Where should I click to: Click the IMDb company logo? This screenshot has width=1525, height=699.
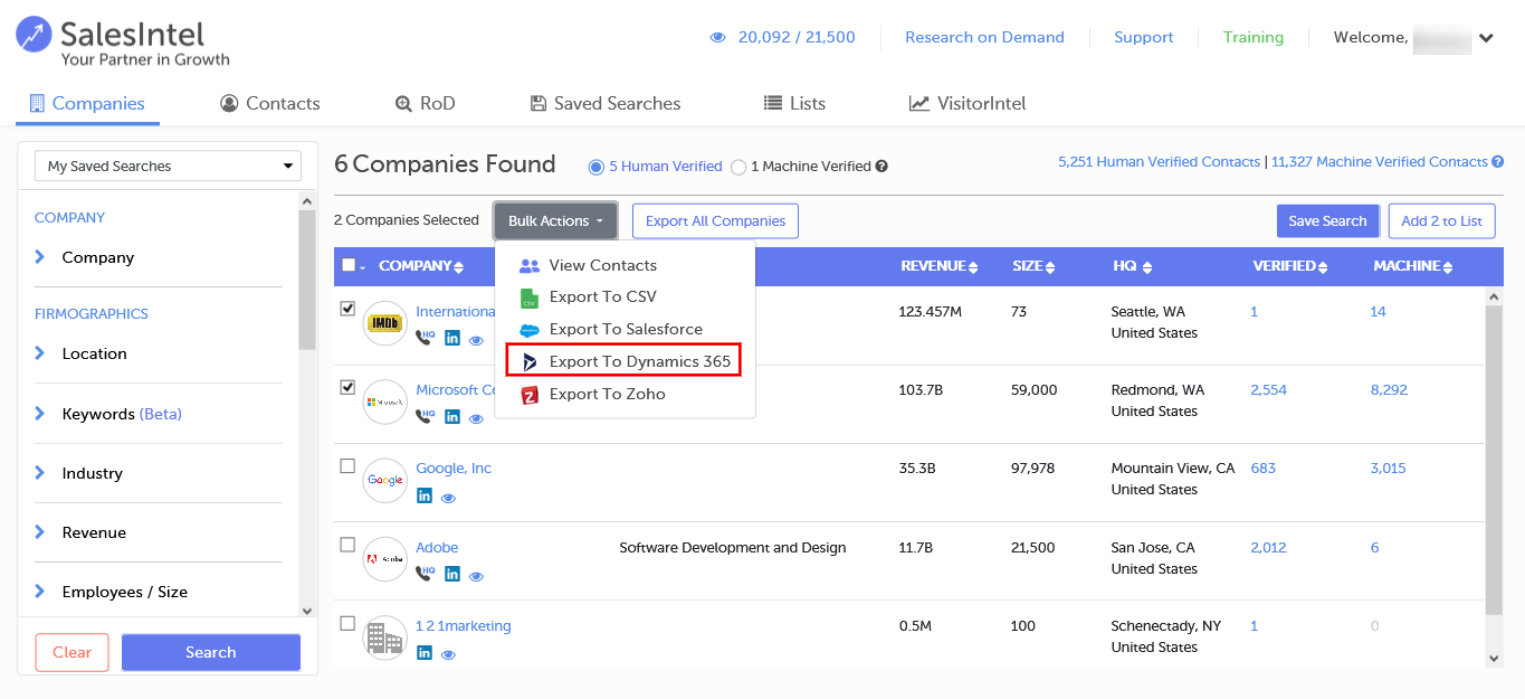coord(385,323)
